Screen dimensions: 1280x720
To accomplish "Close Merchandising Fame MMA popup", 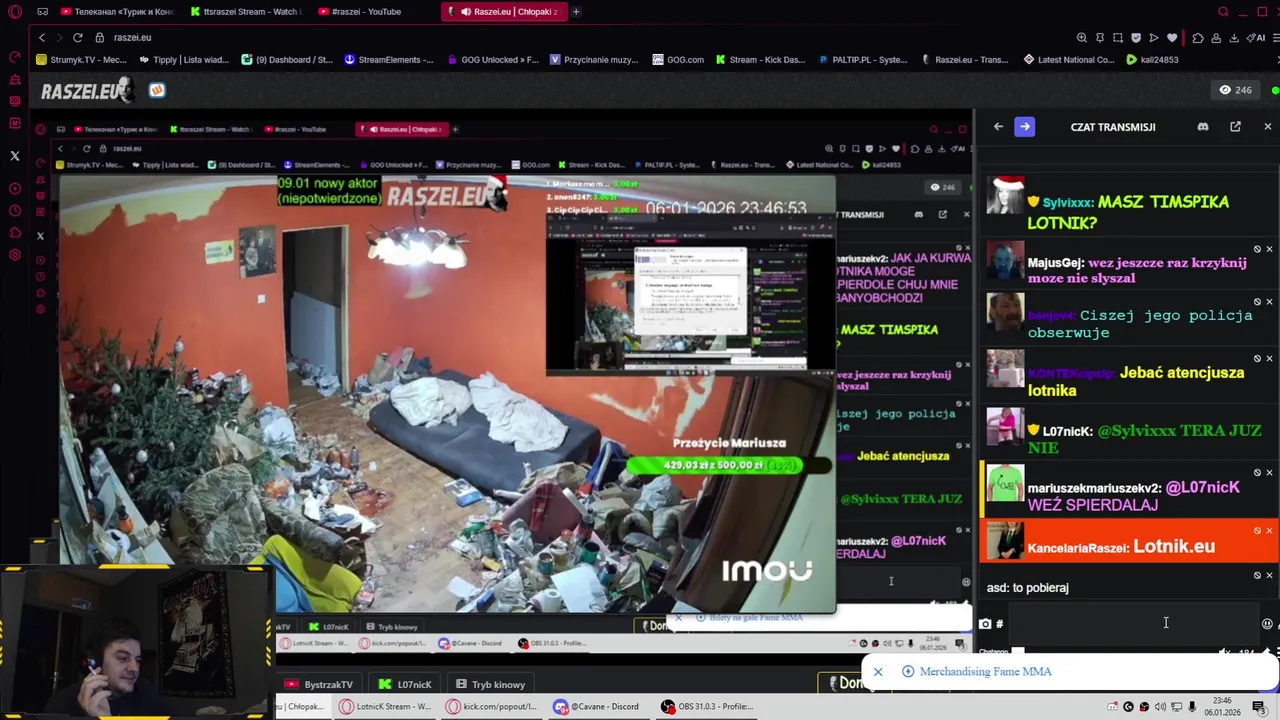I will coord(878,672).
